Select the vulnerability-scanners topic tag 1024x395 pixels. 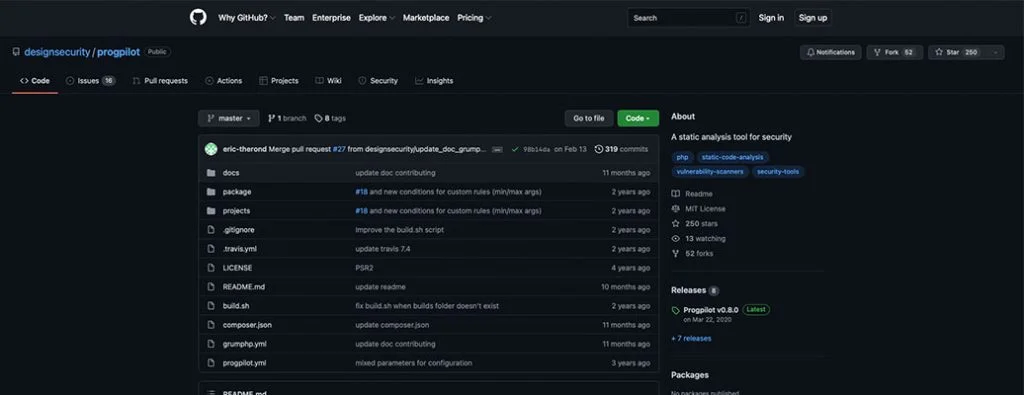[x=710, y=172]
